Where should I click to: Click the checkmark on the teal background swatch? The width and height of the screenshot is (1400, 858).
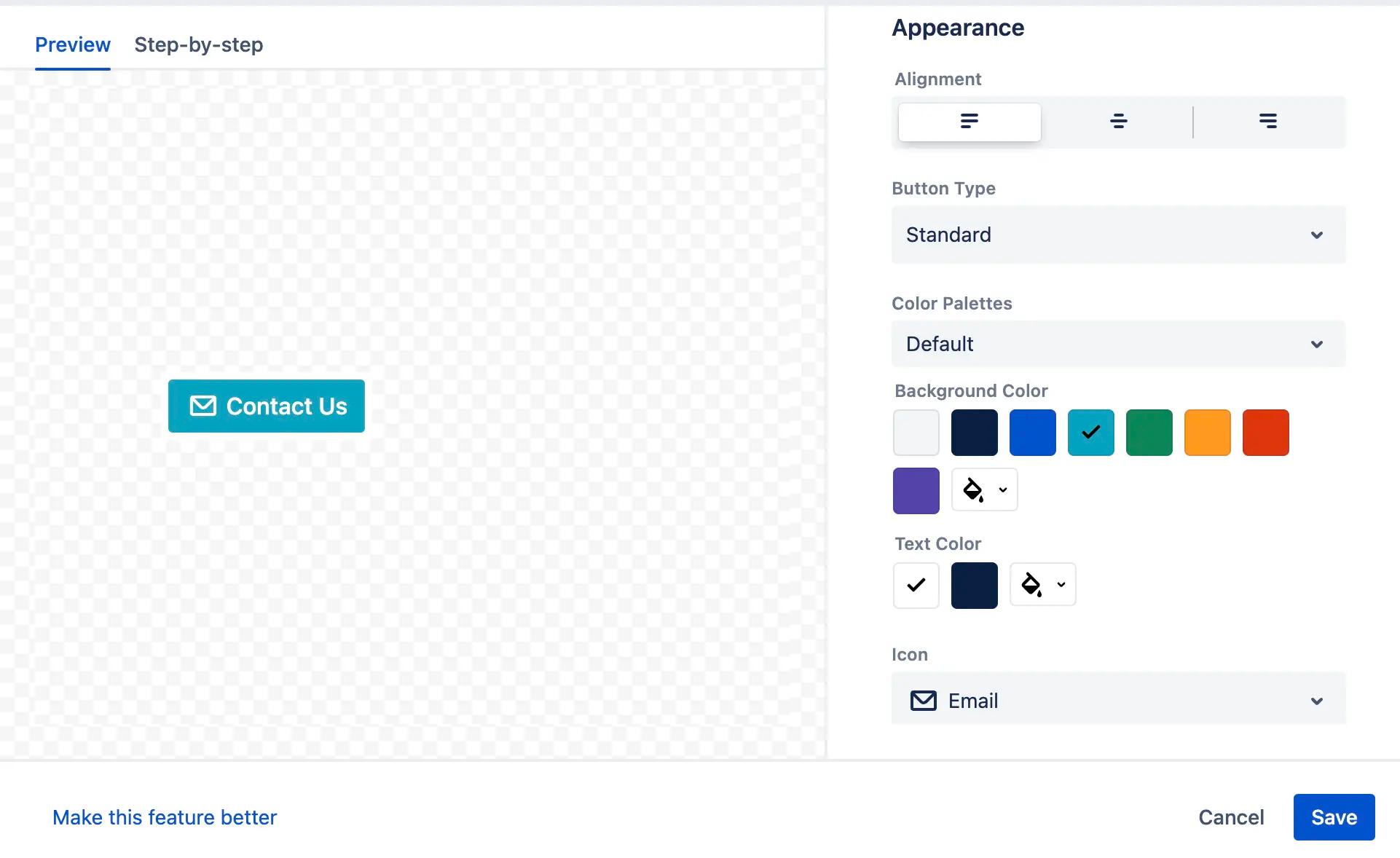pyautogui.click(x=1090, y=432)
